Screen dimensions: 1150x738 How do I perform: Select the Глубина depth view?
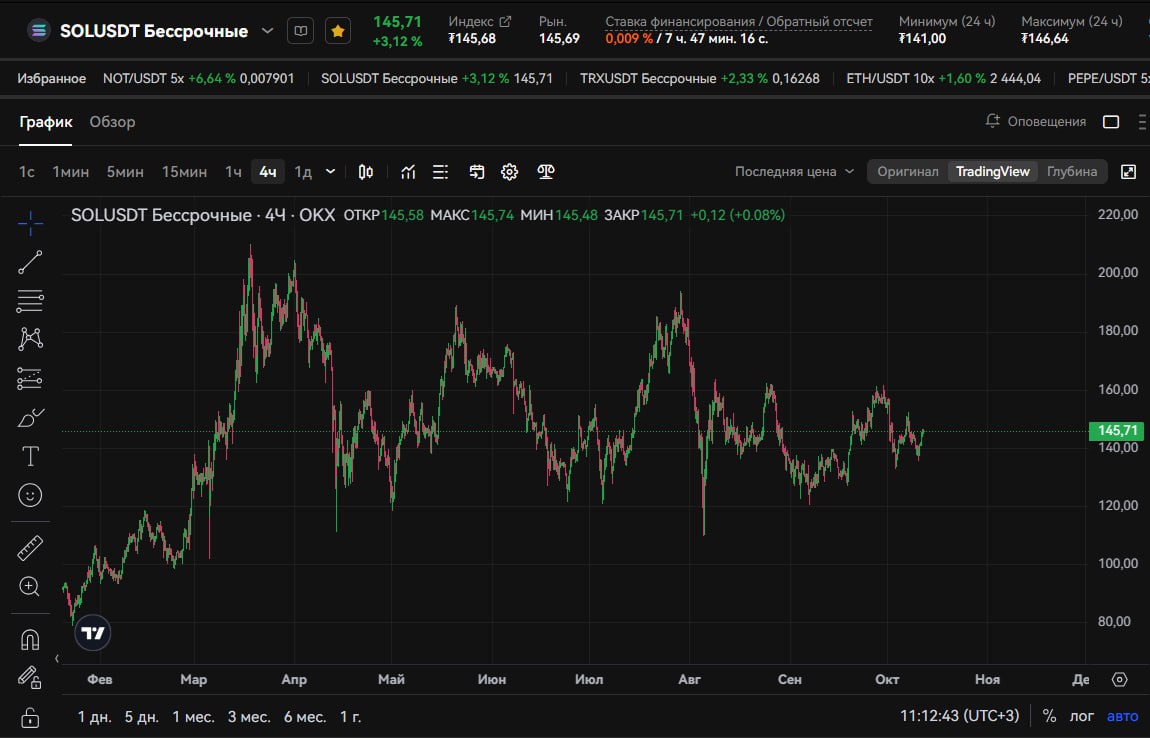1072,172
